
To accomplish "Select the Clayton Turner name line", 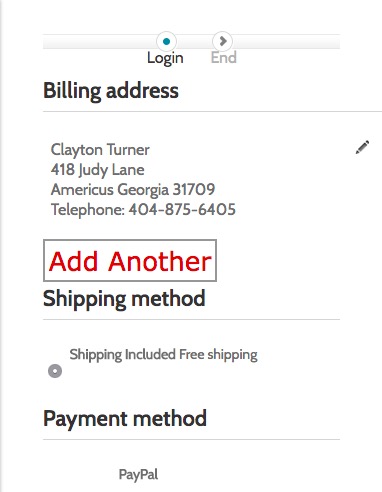I will (100, 150).
